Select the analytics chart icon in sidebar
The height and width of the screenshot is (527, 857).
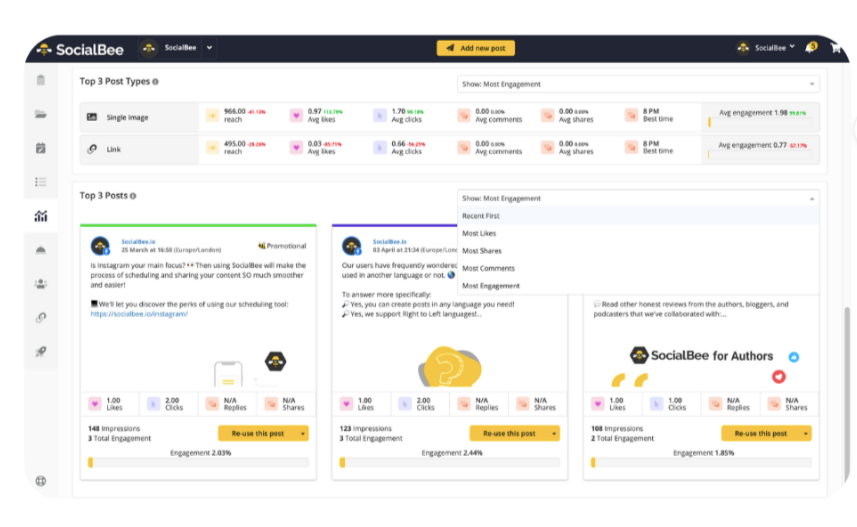tap(40, 216)
